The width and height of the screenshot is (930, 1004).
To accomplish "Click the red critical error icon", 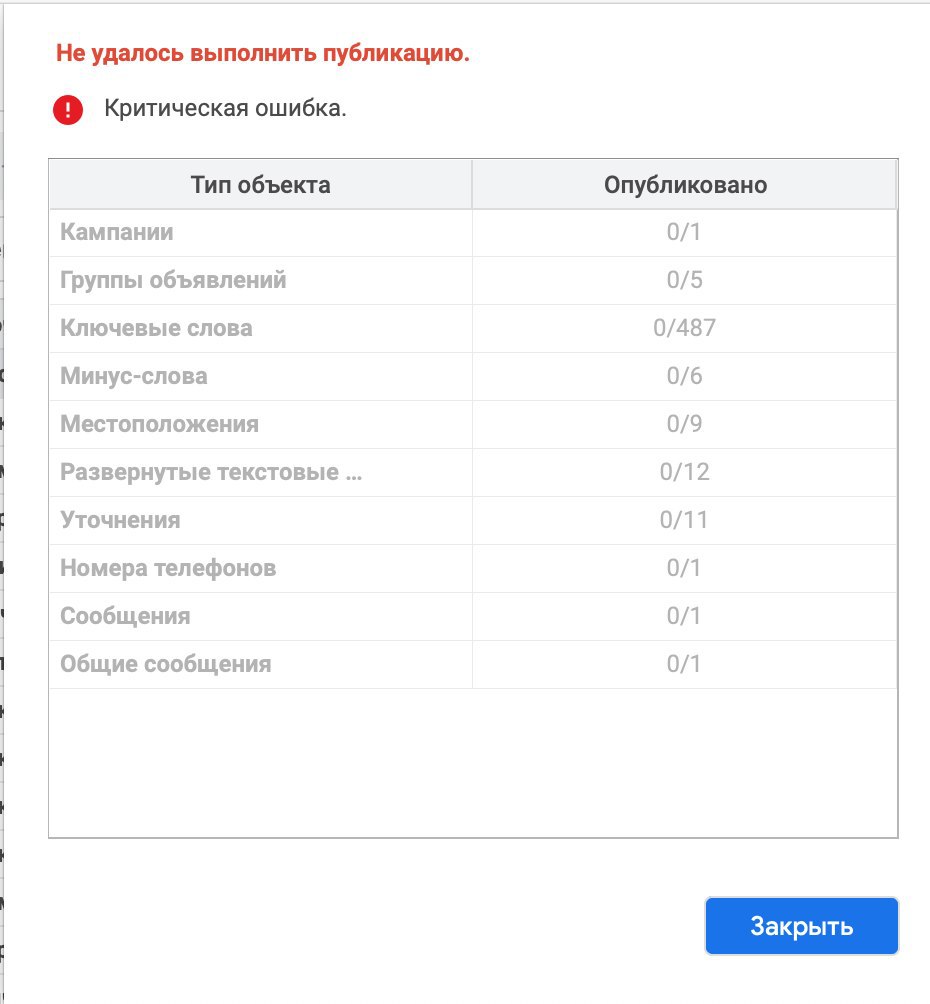I will tap(68, 109).
